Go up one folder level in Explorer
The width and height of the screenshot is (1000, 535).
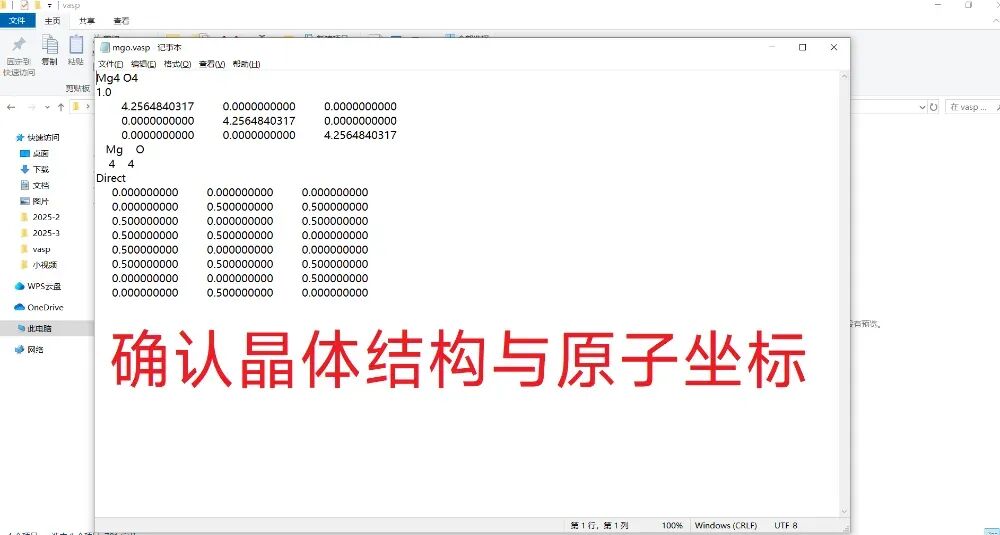coord(61,107)
